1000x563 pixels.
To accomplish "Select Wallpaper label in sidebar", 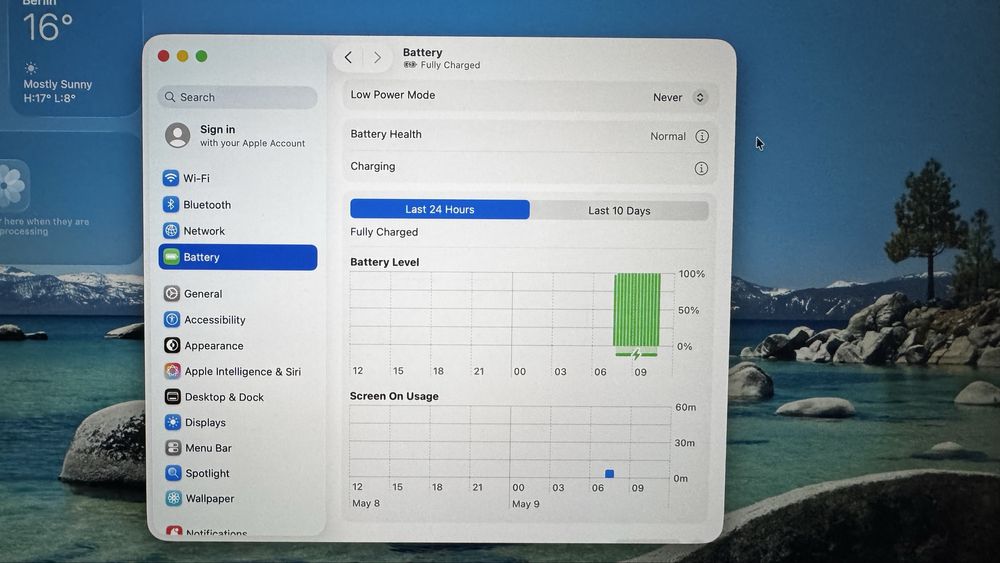I will (210, 498).
